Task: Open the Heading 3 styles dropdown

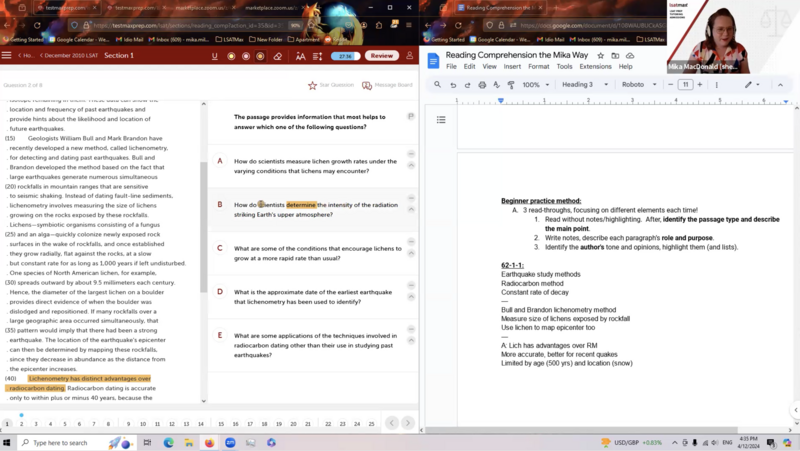Action: click(x=585, y=85)
